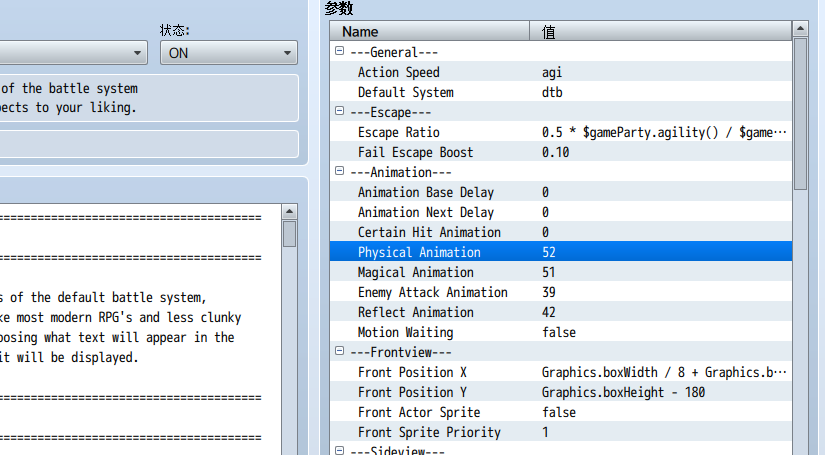Click the Name column header
This screenshot has width=825, height=455.
pyautogui.click(x=429, y=32)
